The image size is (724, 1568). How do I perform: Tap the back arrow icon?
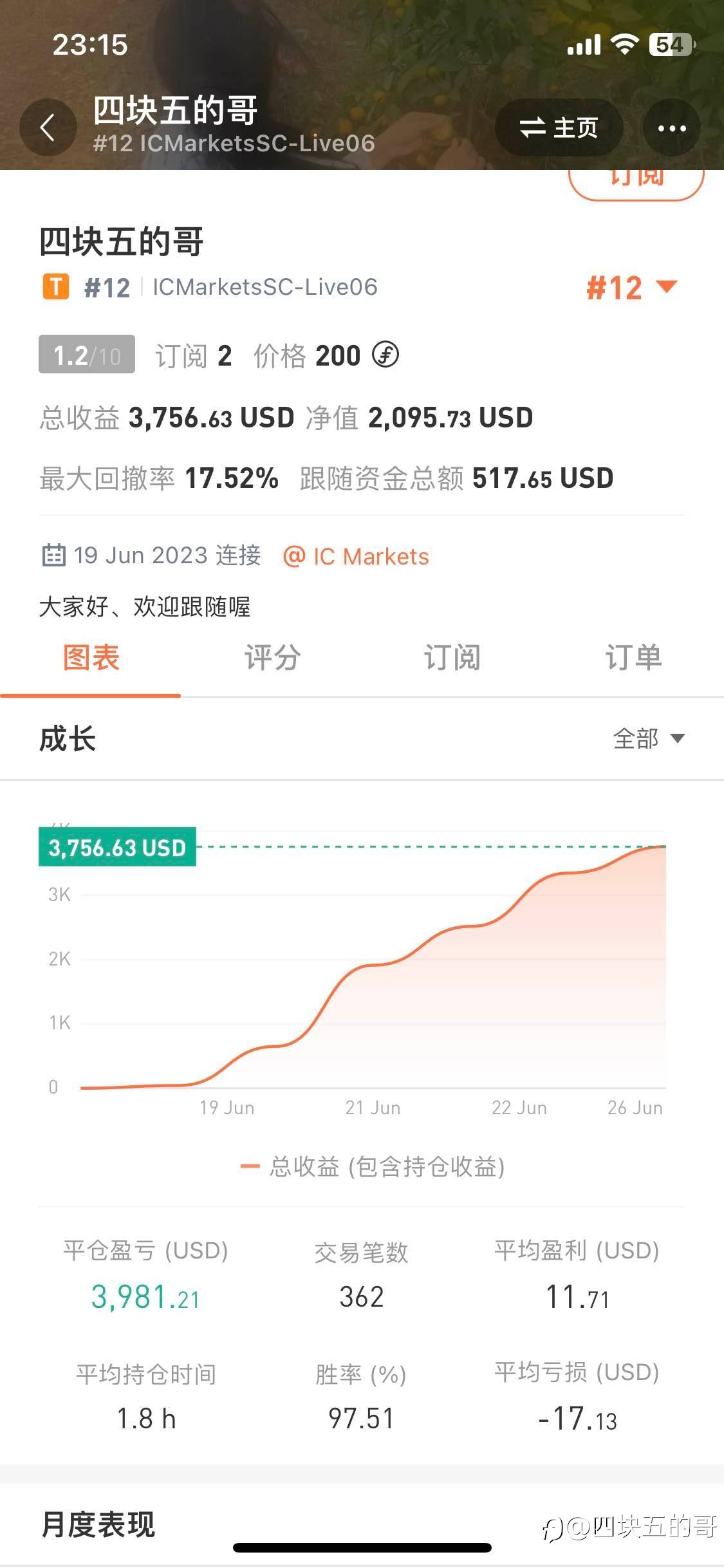coord(48,127)
